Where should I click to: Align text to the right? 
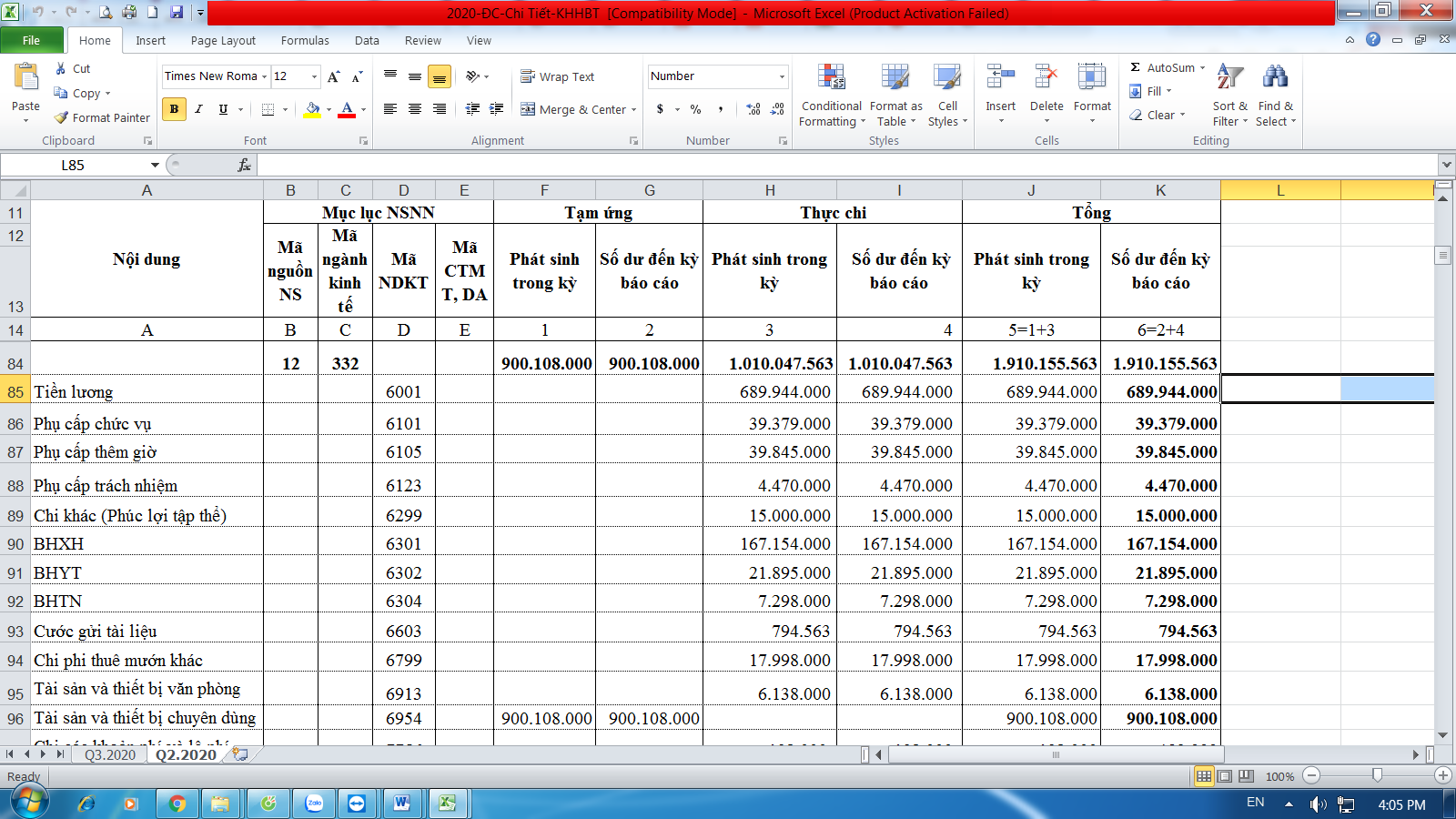[439, 109]
